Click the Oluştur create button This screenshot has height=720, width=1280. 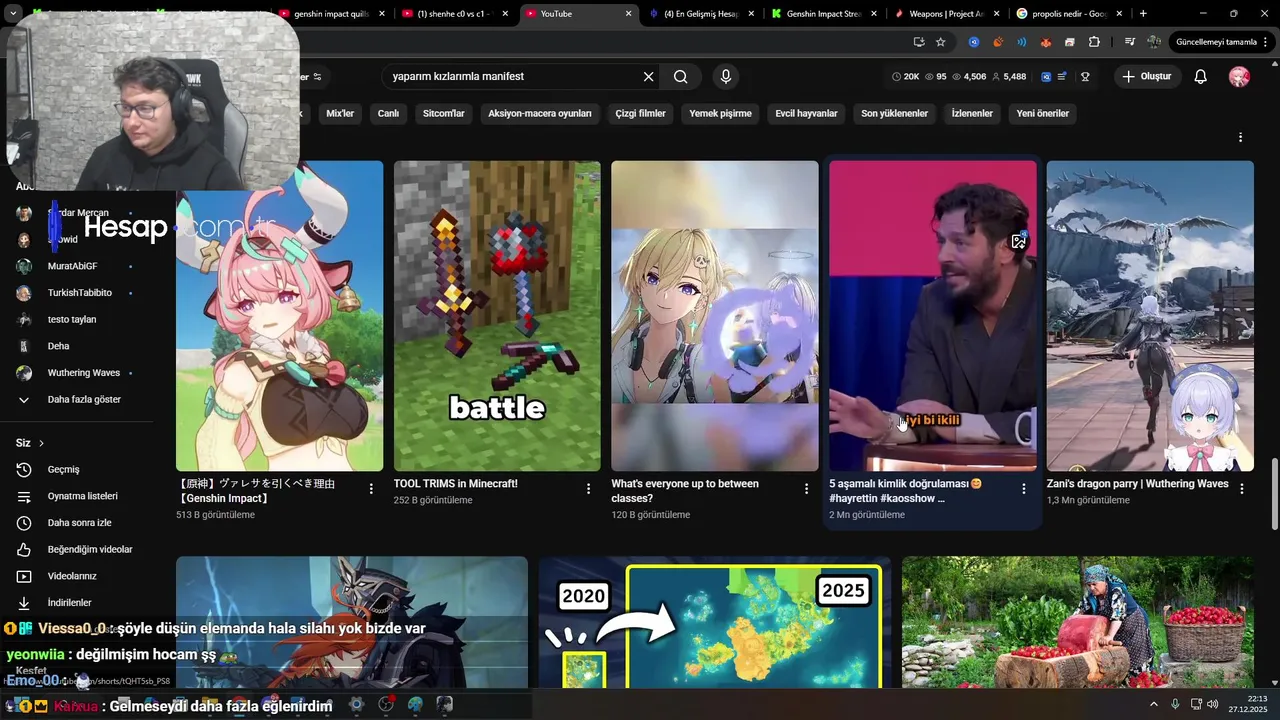1147,76
